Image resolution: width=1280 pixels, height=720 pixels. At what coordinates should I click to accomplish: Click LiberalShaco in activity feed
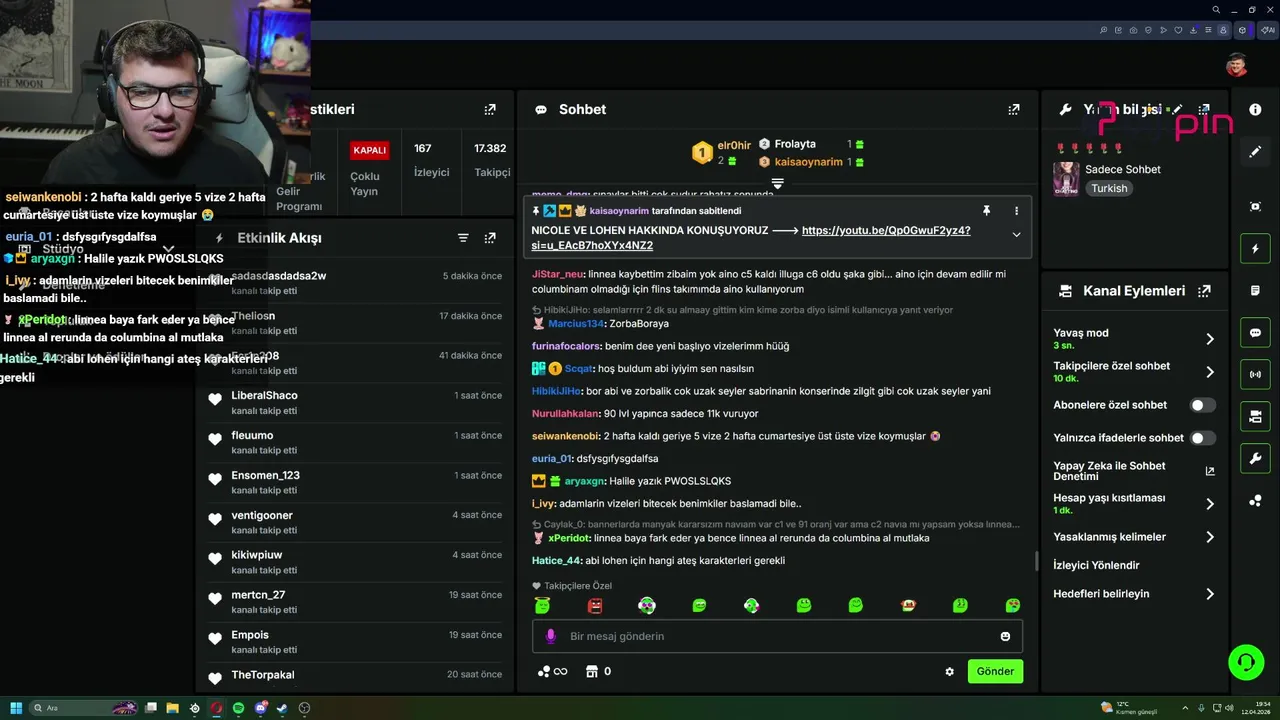point(265,396)
